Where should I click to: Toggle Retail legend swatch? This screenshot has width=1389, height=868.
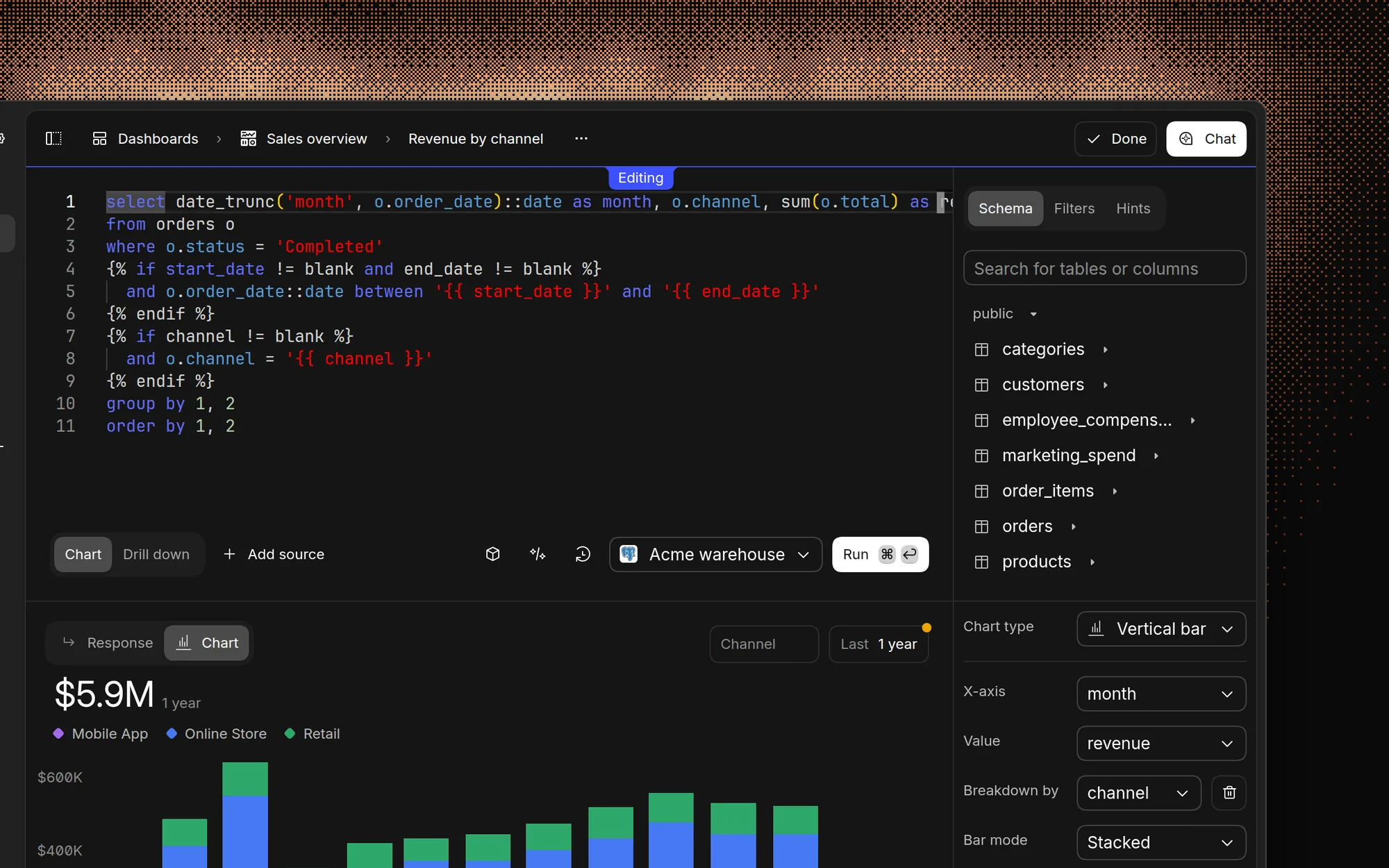coord(290,733)
